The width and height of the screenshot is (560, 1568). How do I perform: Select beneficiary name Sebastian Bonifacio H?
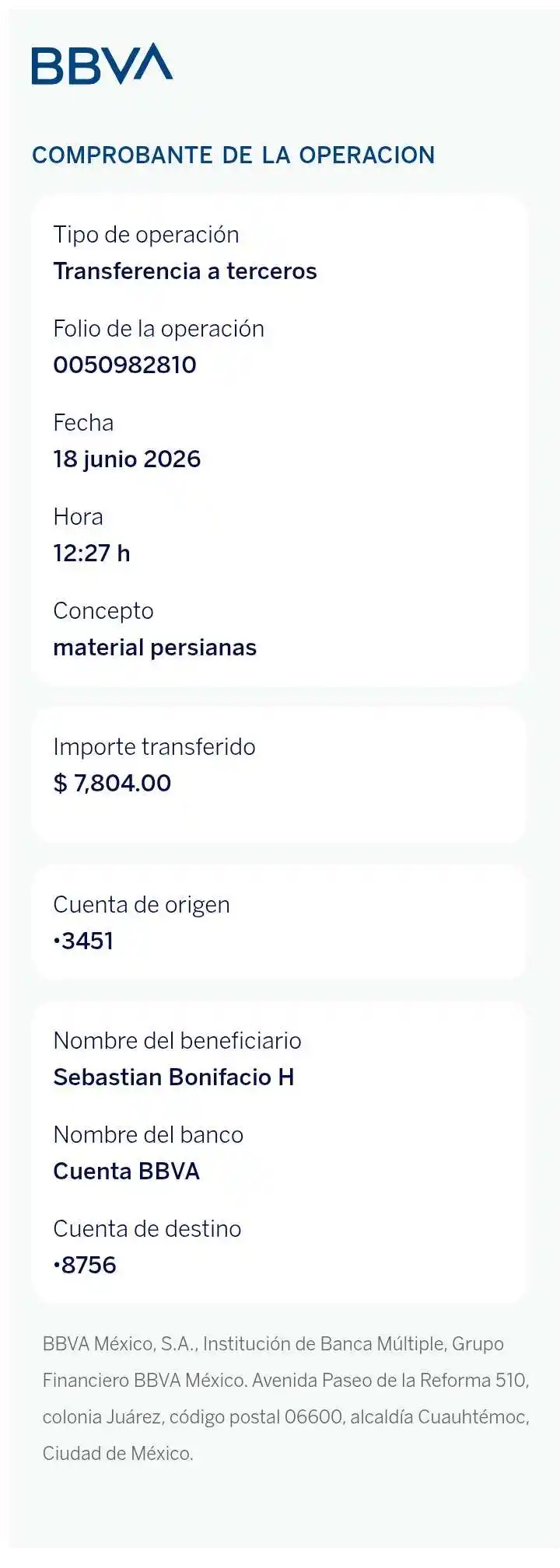[173, 1077]
